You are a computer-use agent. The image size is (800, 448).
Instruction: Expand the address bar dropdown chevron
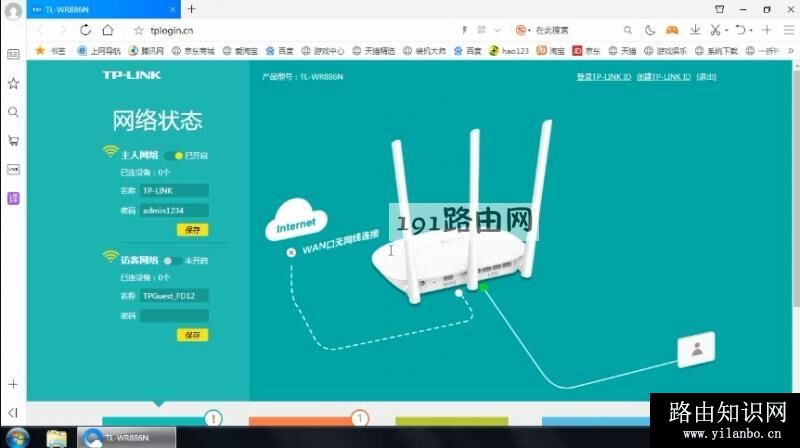tap(497, 30)
